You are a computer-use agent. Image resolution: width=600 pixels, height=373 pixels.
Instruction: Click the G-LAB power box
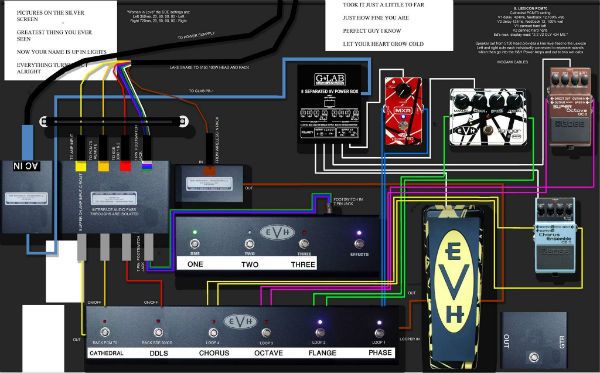pyautogui.click(x=330, y=105)
